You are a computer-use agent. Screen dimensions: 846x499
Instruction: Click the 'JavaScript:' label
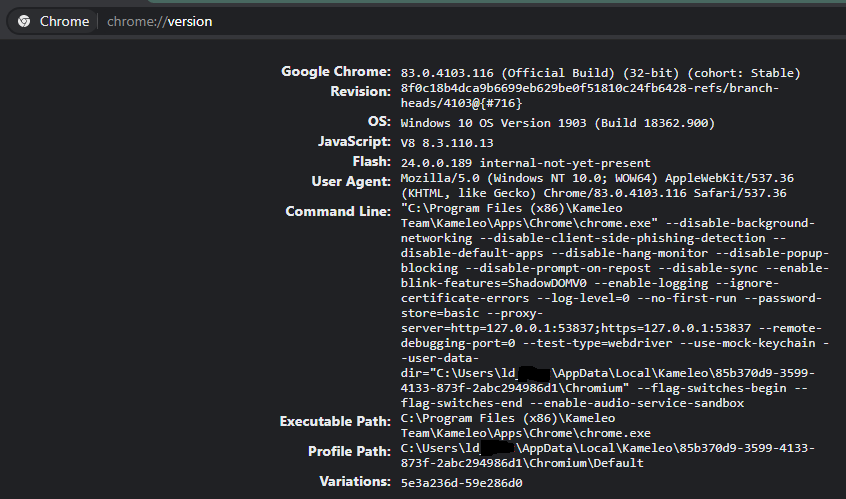click(354, 142)
